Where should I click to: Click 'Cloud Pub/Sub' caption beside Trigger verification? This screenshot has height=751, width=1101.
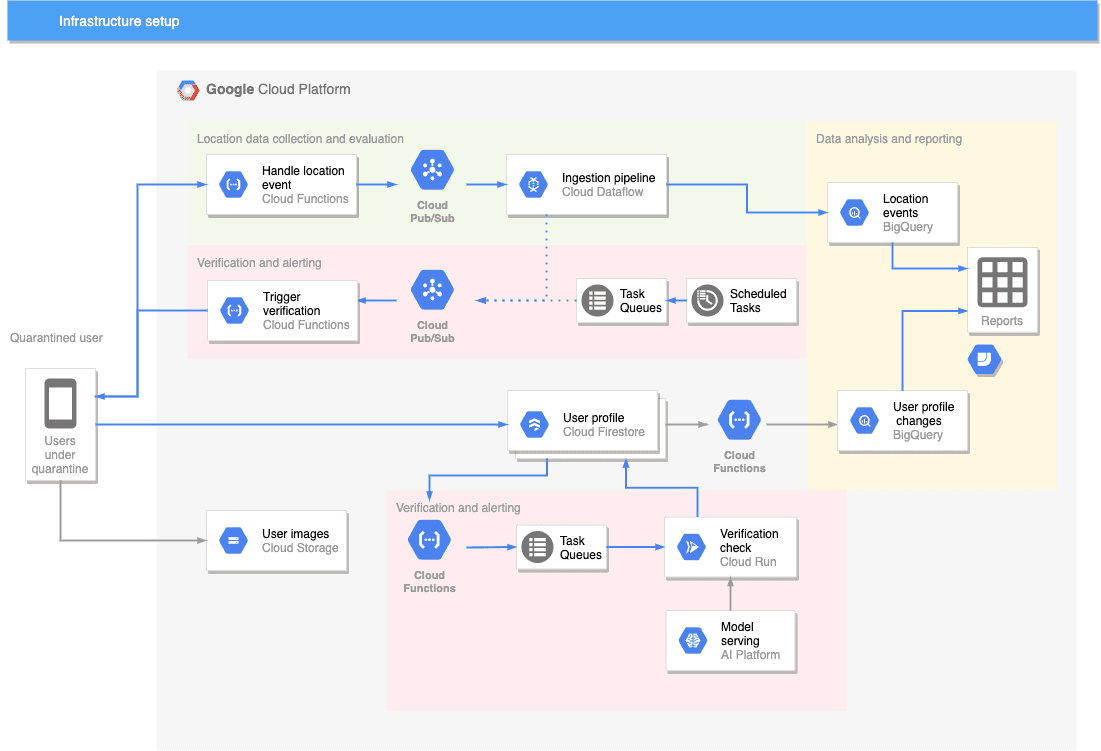[432, 331]
